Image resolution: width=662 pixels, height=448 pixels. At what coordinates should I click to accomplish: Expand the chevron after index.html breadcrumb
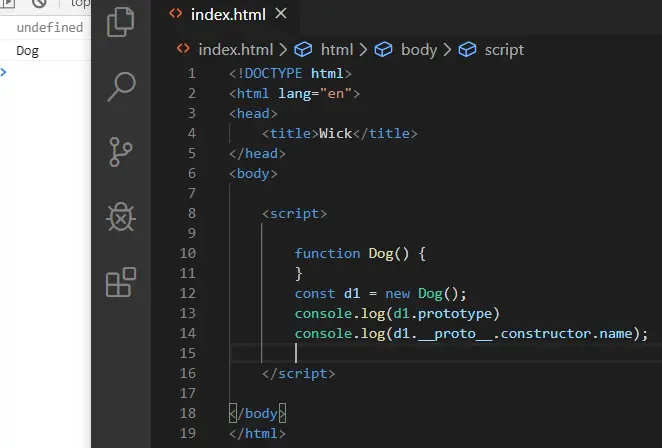click(283, 50)
